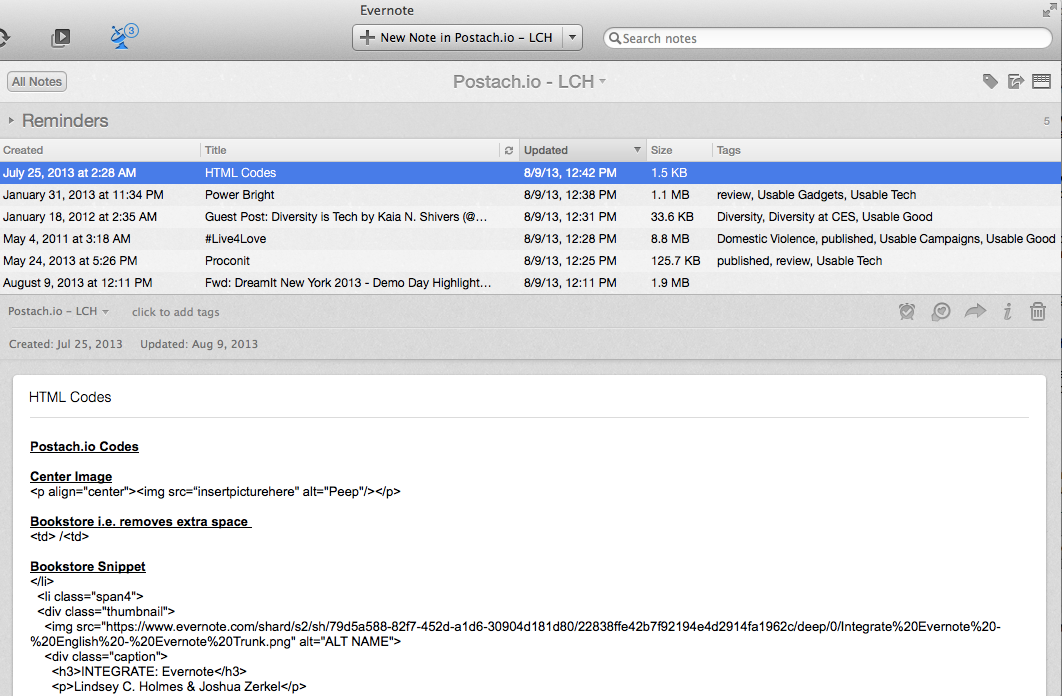The width and height of the screenshot is (1062, 696).
Task: Change the note's notebook via Postach.io - LCH selector
Action: [58, 312]
